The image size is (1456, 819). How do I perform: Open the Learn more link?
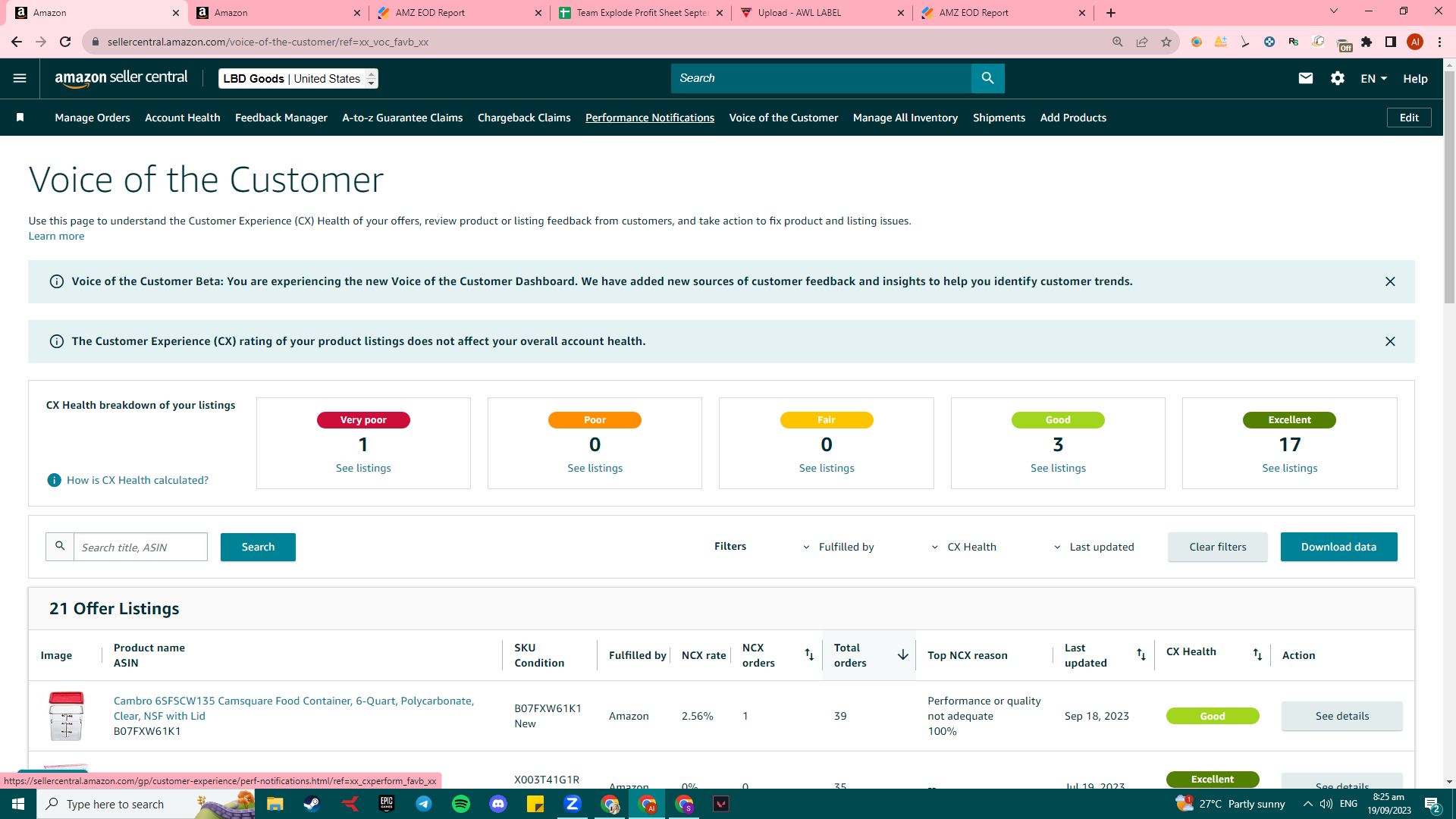pyautogui.click(x=57, y=236)
